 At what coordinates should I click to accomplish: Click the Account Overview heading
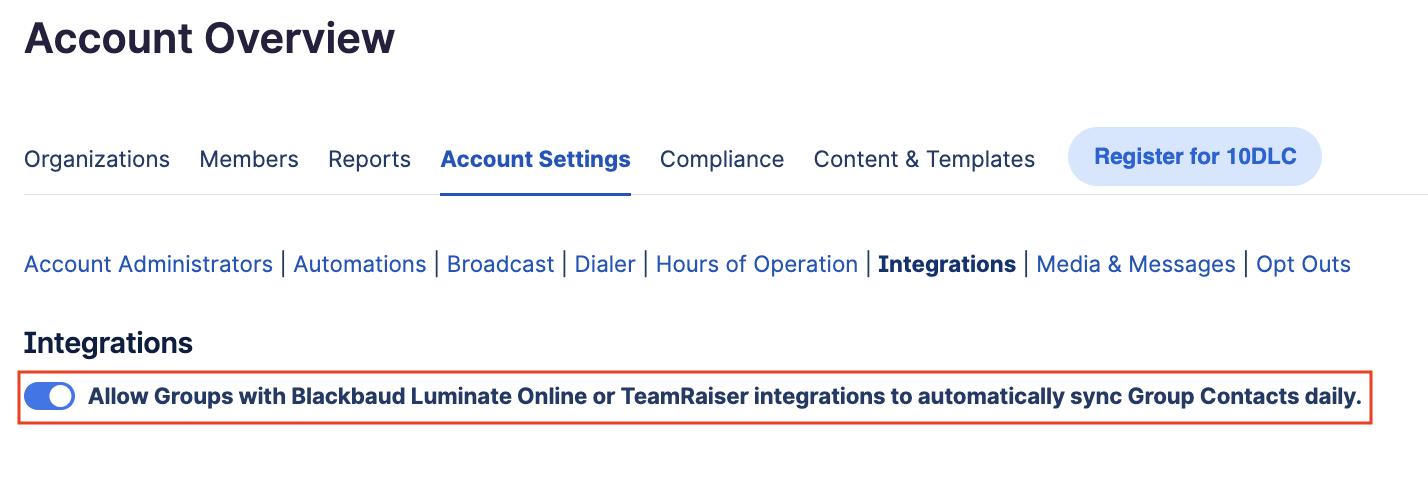[210, 38]
